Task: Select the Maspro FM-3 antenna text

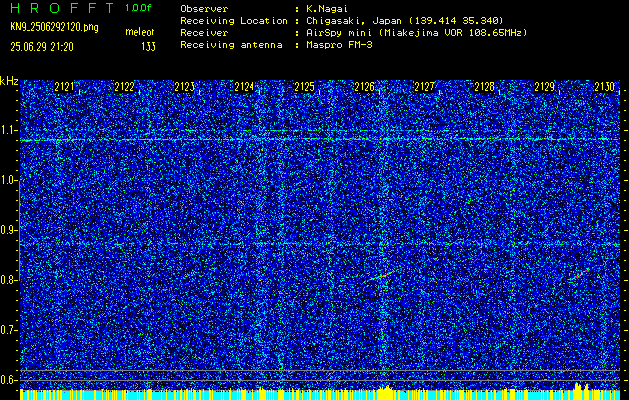Action: tap(339, 45)
